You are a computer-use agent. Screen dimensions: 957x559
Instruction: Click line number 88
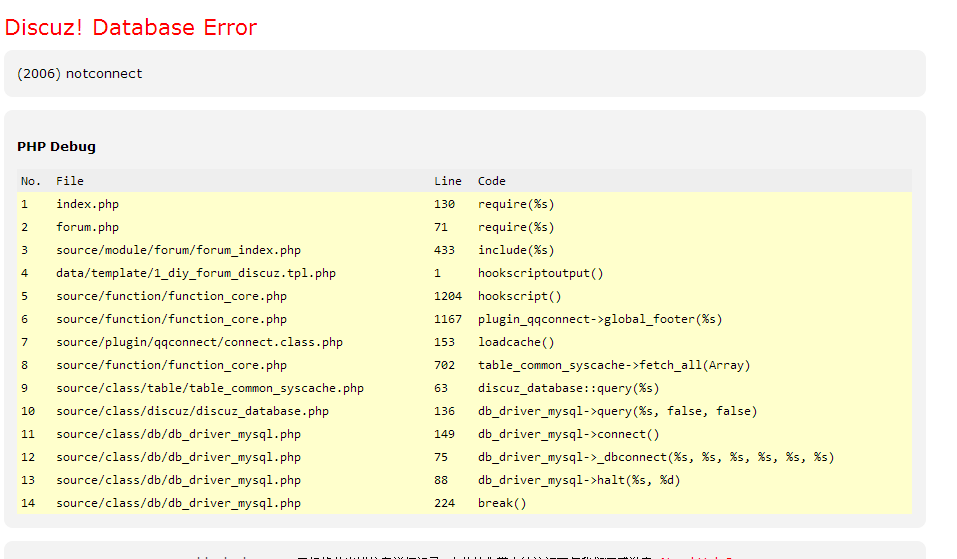pos(441,480)
